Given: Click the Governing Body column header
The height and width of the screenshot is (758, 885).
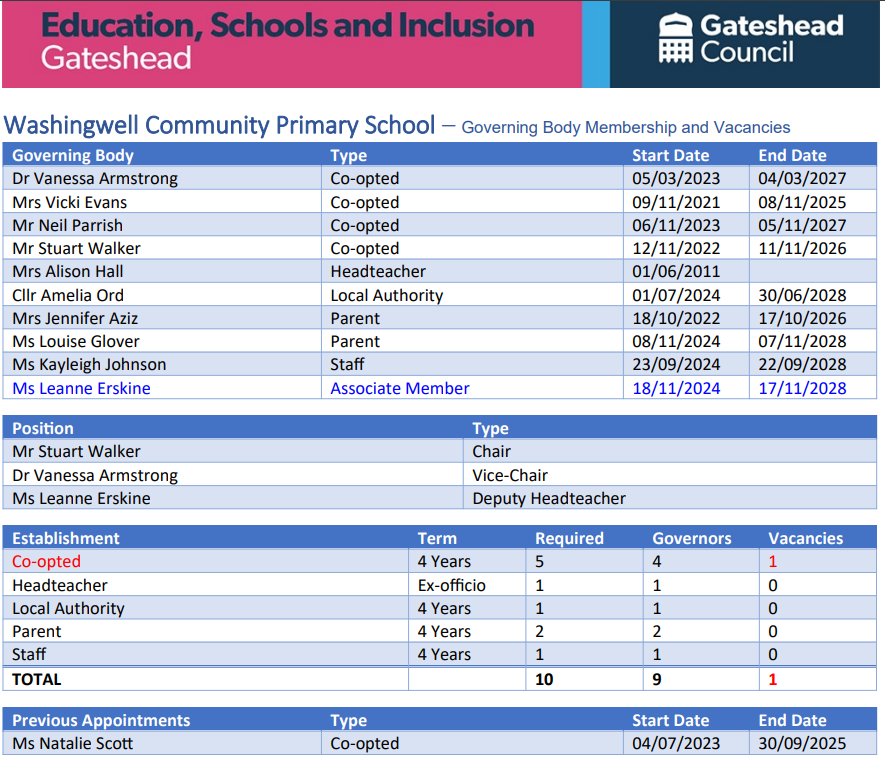Looking at the screenshot, I should (x=73, y=155).
